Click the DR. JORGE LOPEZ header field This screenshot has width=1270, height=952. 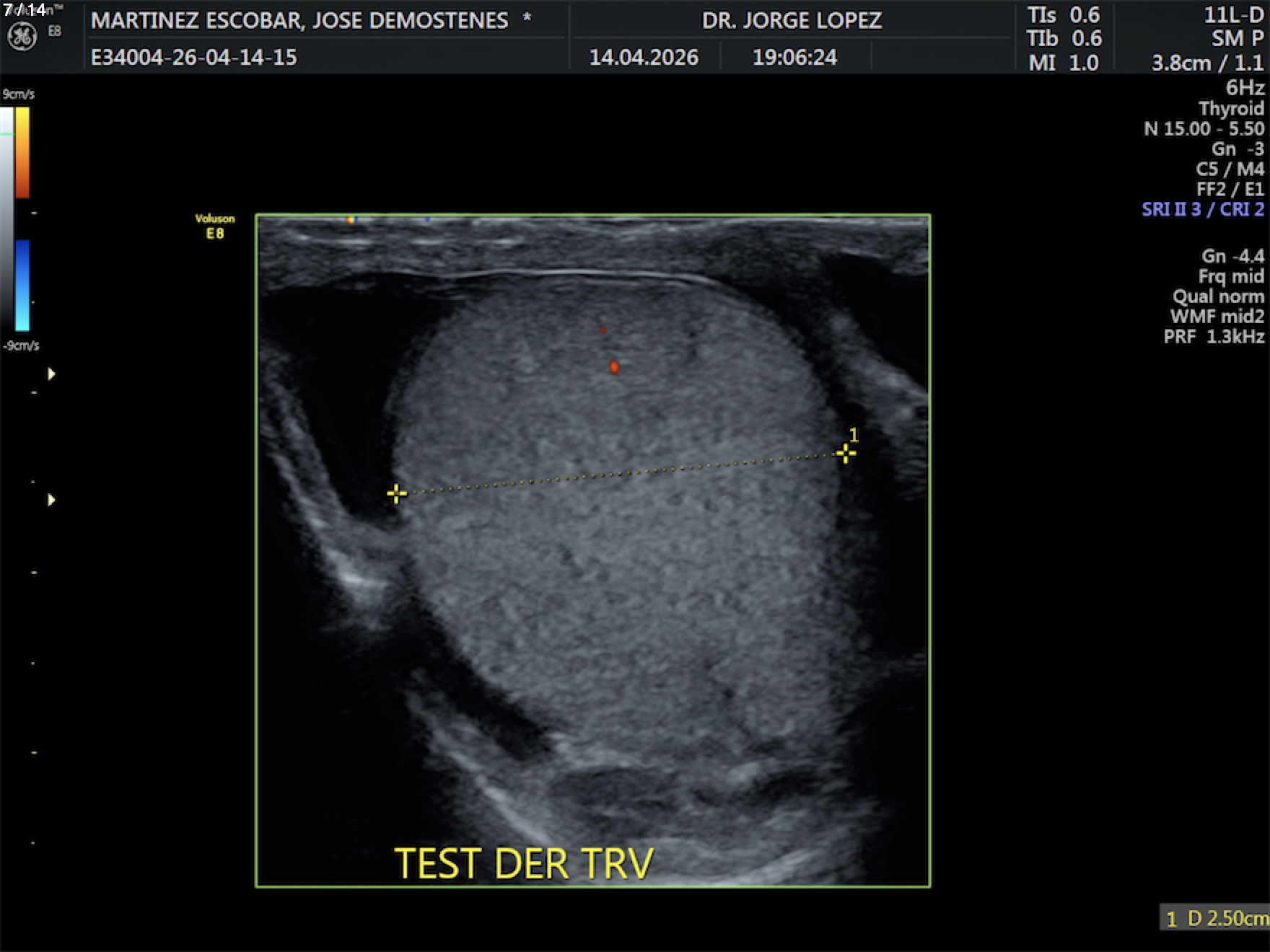[792, 20]
